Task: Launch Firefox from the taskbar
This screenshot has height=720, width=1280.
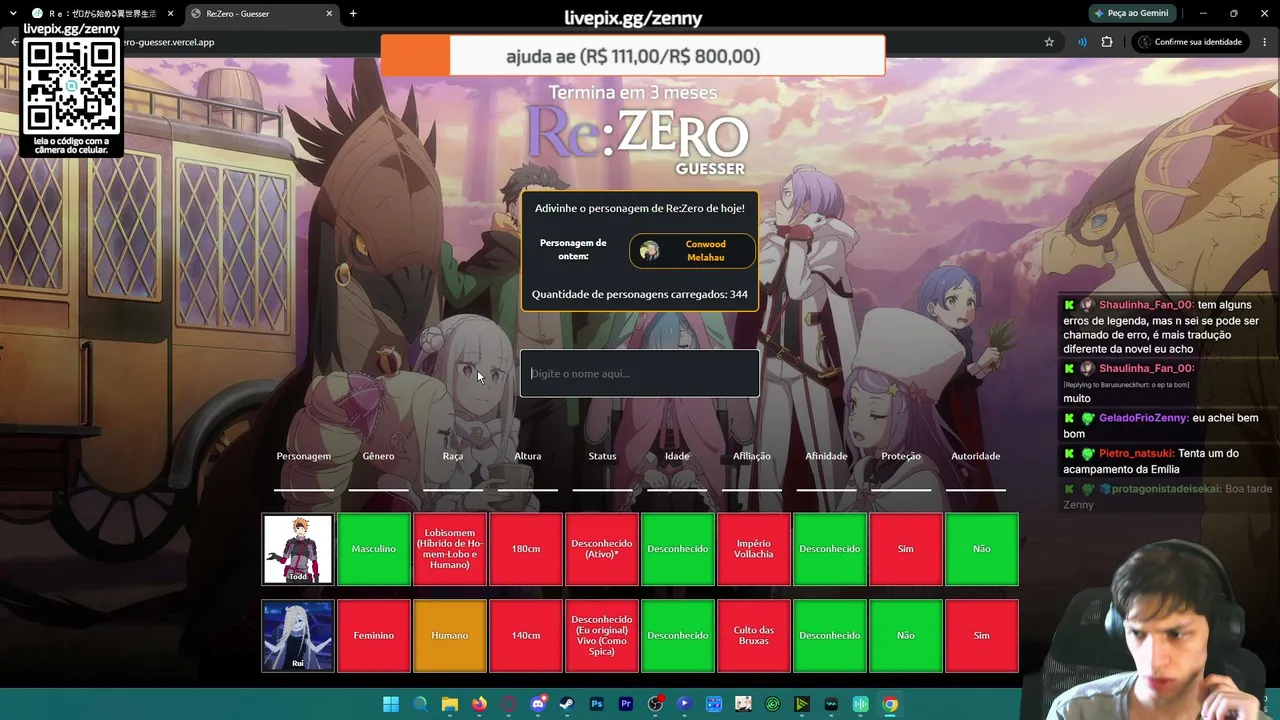Action: (479, 704)
